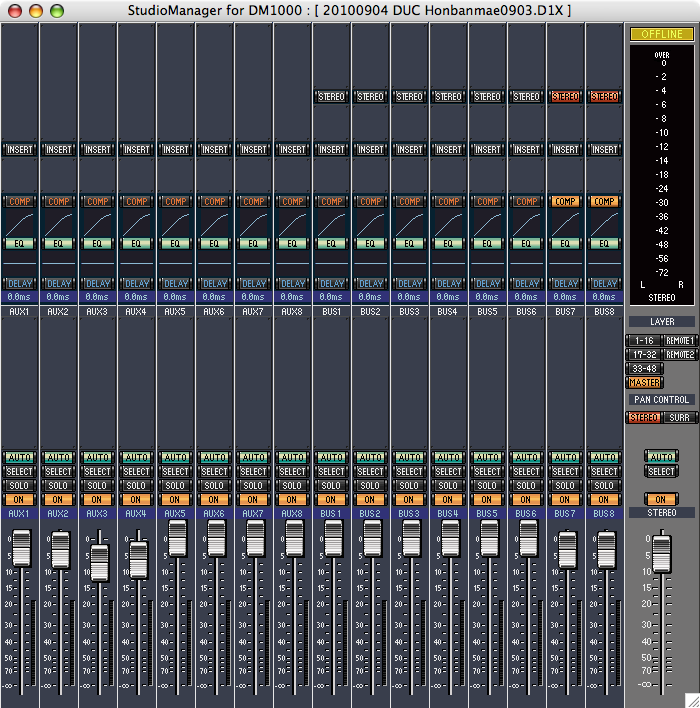
Task: Toggle DELAY on the AUX2 channel
Action: pyautogui.click(x=59, y=284)
